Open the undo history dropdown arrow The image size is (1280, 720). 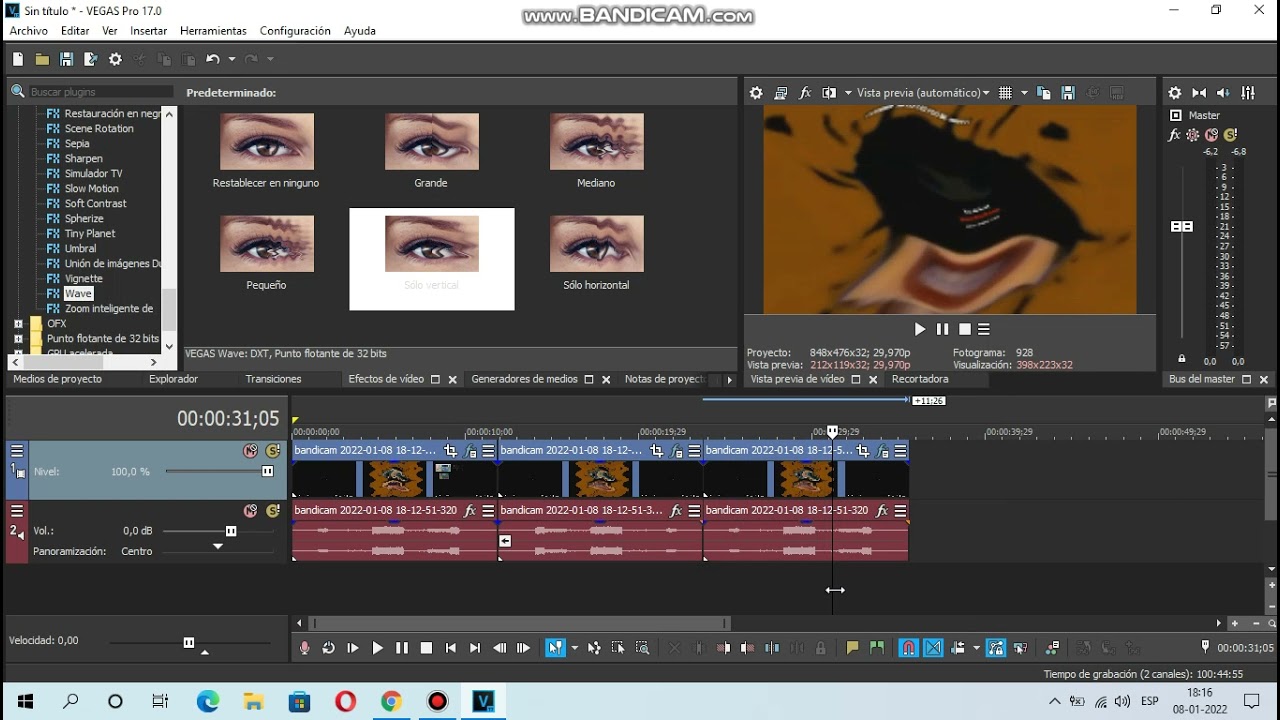[232, 60]
